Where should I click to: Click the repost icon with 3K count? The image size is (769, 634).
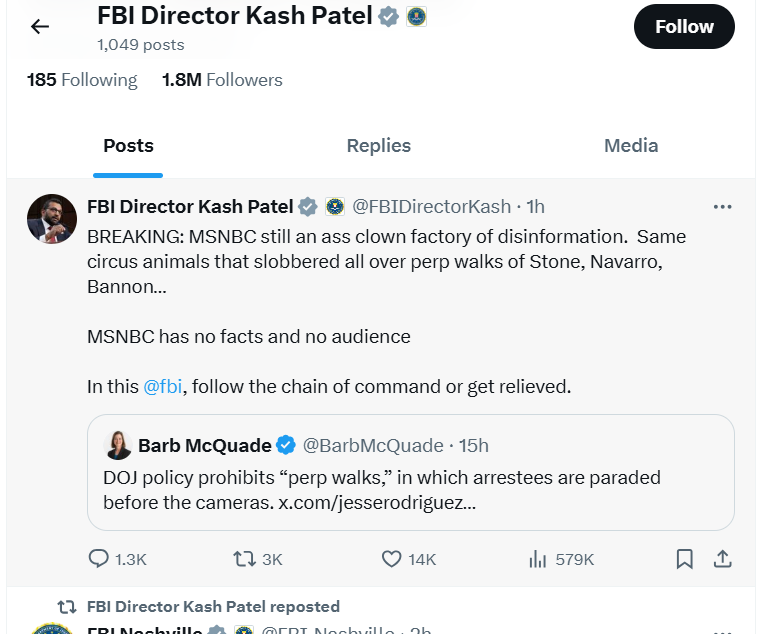tap(244, 559)
